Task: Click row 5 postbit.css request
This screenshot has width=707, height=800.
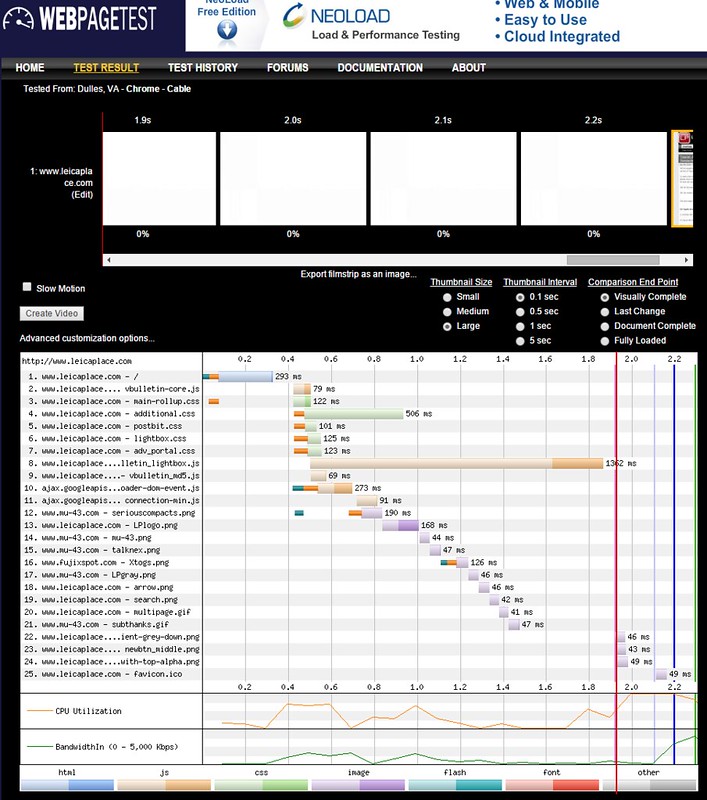Action: pyautogui.click(x=105, y=426)
